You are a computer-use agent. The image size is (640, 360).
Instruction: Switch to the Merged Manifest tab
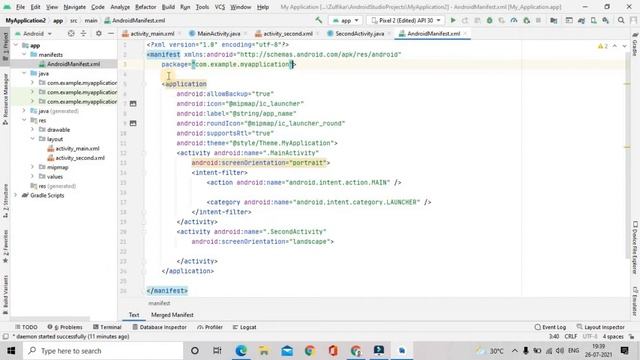[x=172, y=315]
